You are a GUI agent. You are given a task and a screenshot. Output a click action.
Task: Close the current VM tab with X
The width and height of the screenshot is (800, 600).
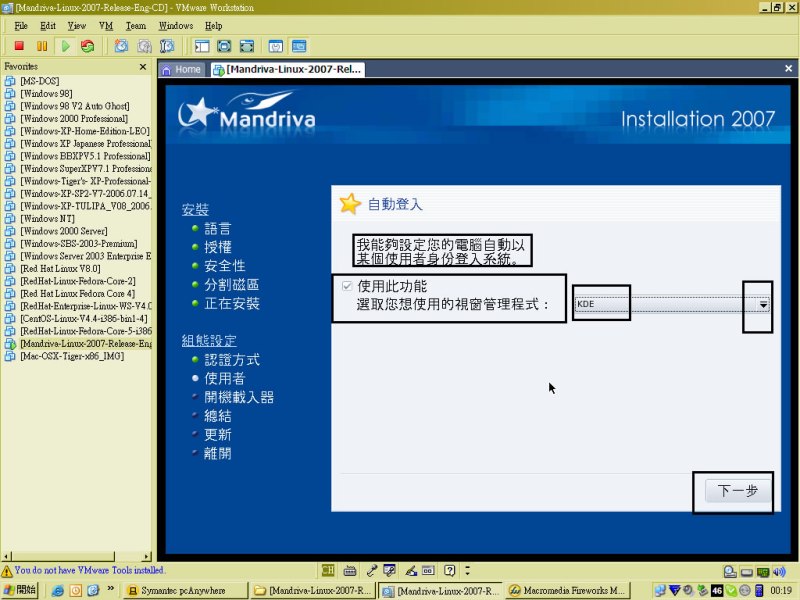[788, 68]
